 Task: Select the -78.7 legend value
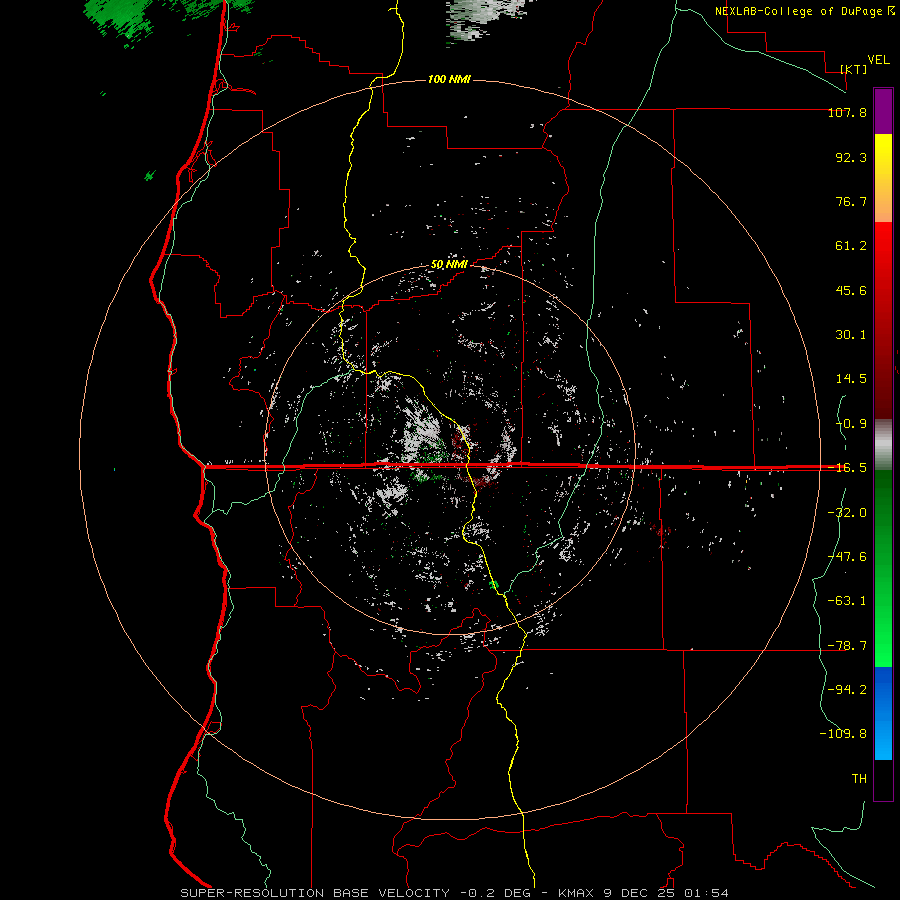tap(847, 646)
